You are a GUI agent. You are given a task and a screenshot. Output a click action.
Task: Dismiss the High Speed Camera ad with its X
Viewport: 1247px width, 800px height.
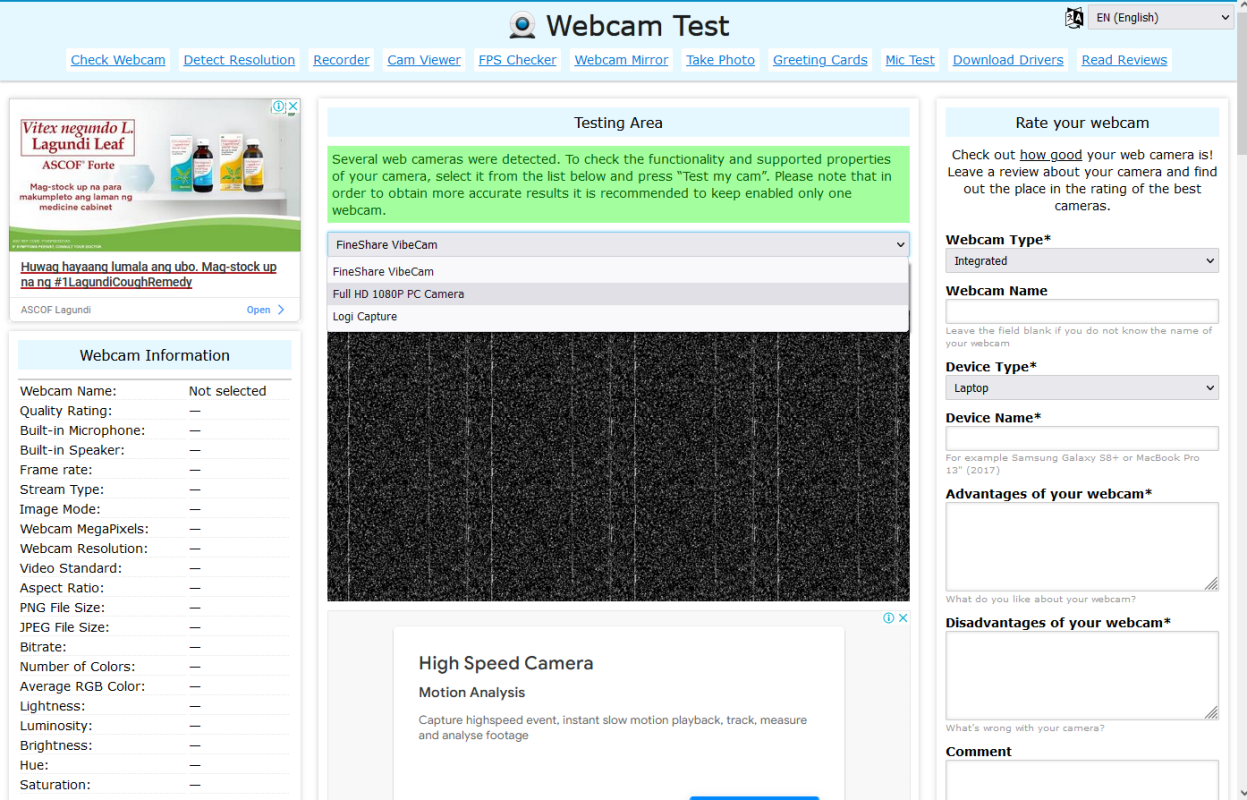(x=902, y=617)
